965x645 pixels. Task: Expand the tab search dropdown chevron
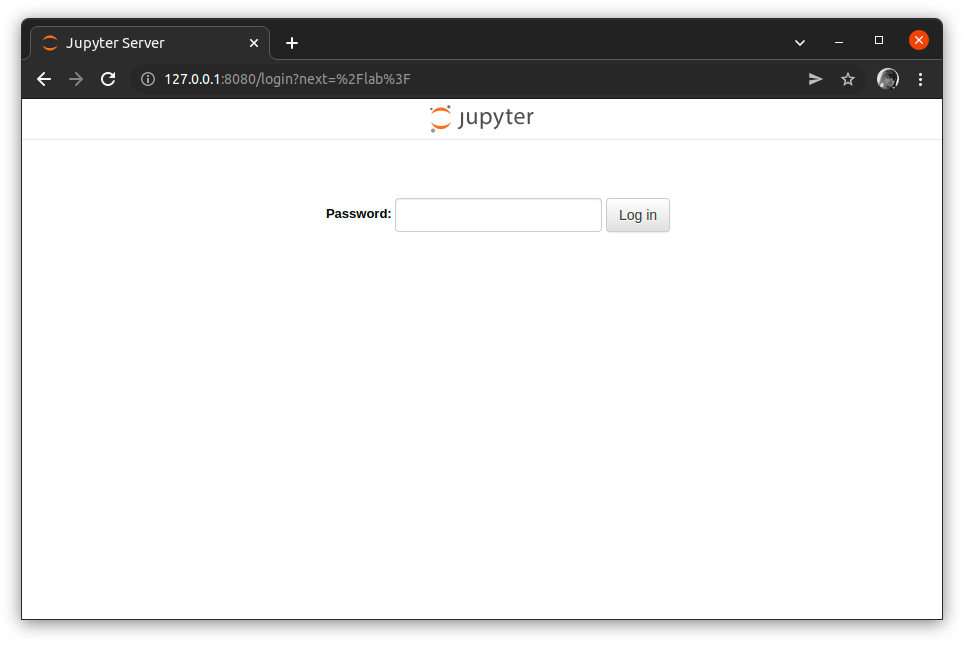coord(799,43)
